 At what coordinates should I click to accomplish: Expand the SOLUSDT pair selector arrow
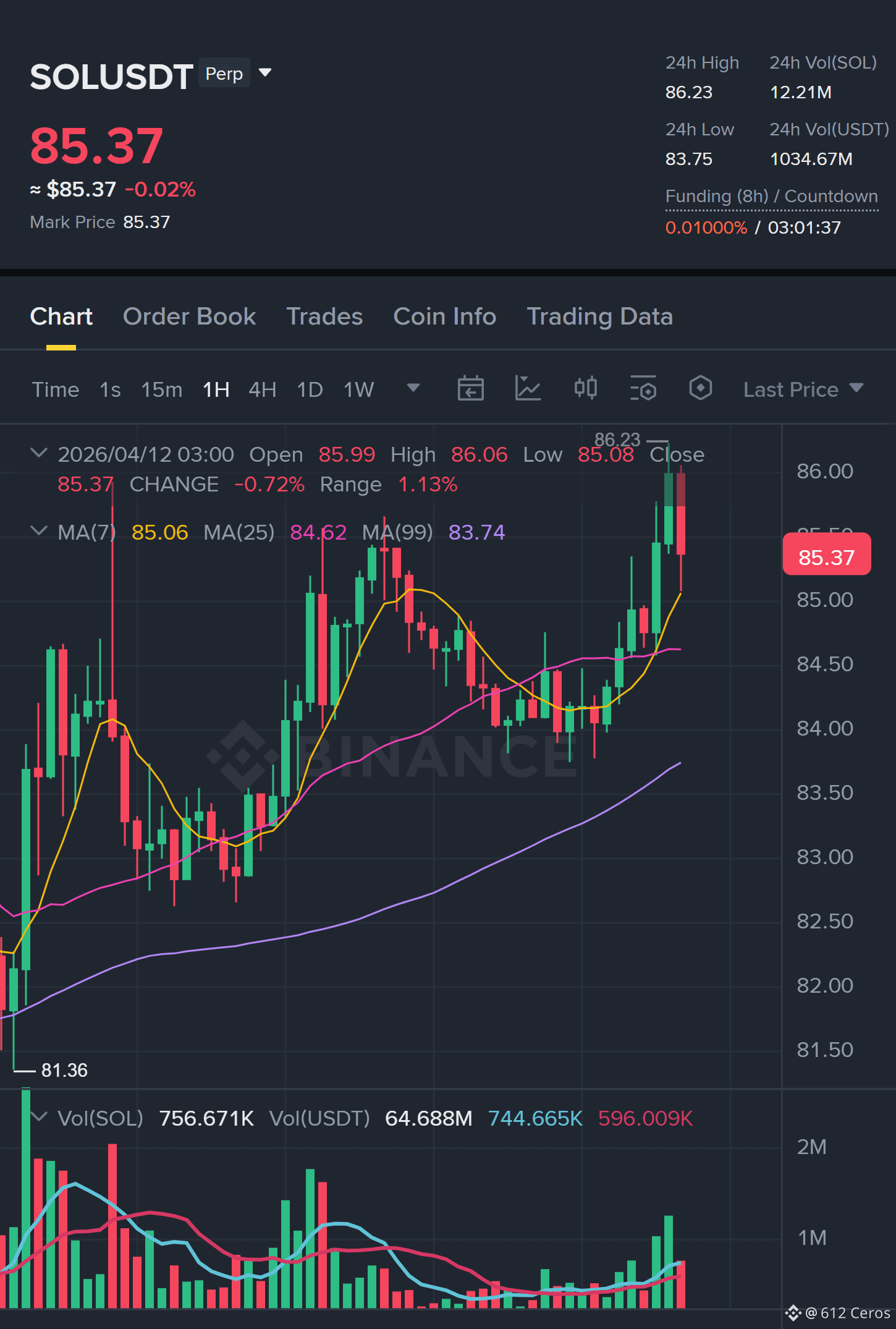point(265,73)
